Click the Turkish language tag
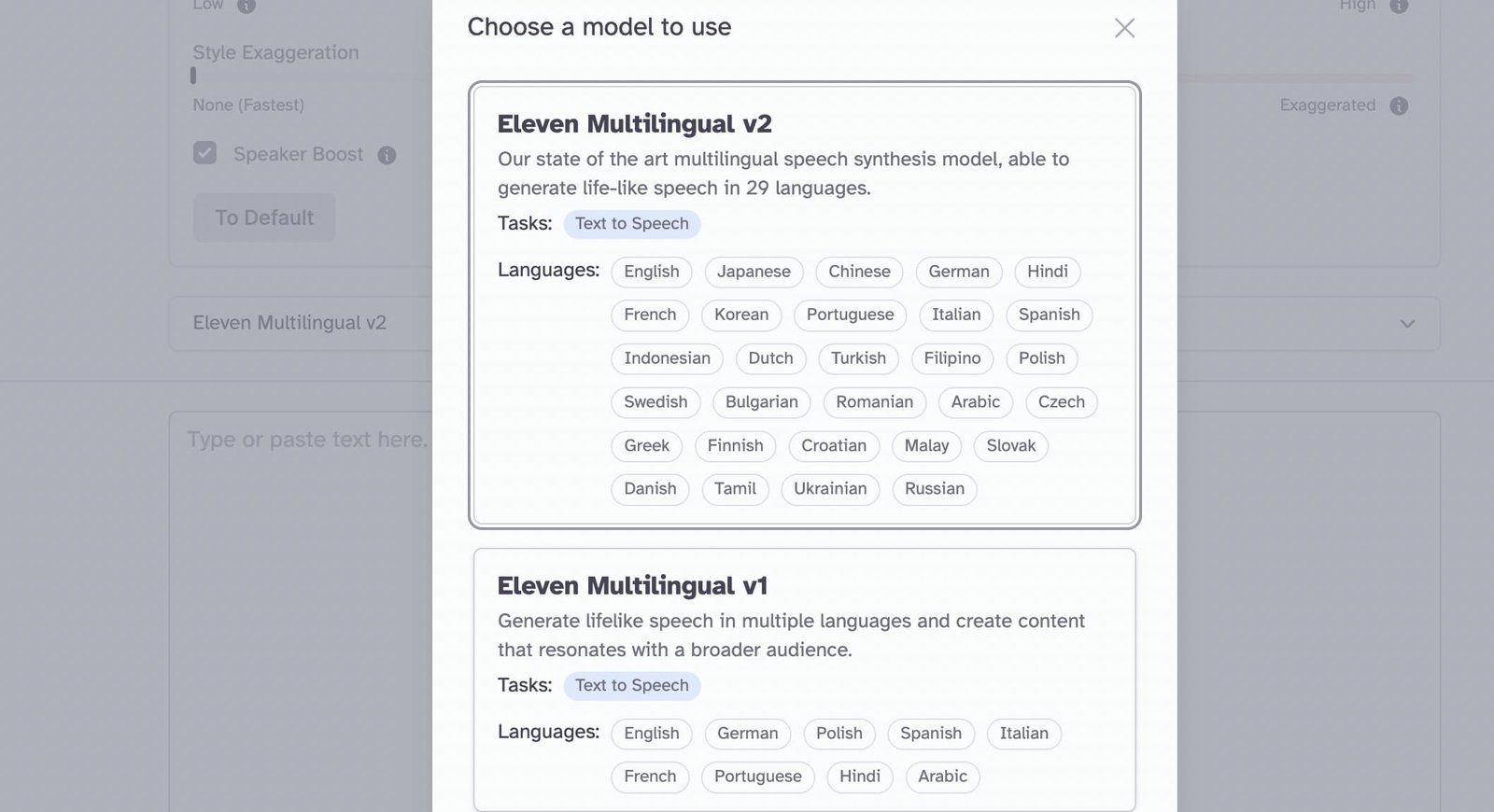1494x812 pixels. 858,358
